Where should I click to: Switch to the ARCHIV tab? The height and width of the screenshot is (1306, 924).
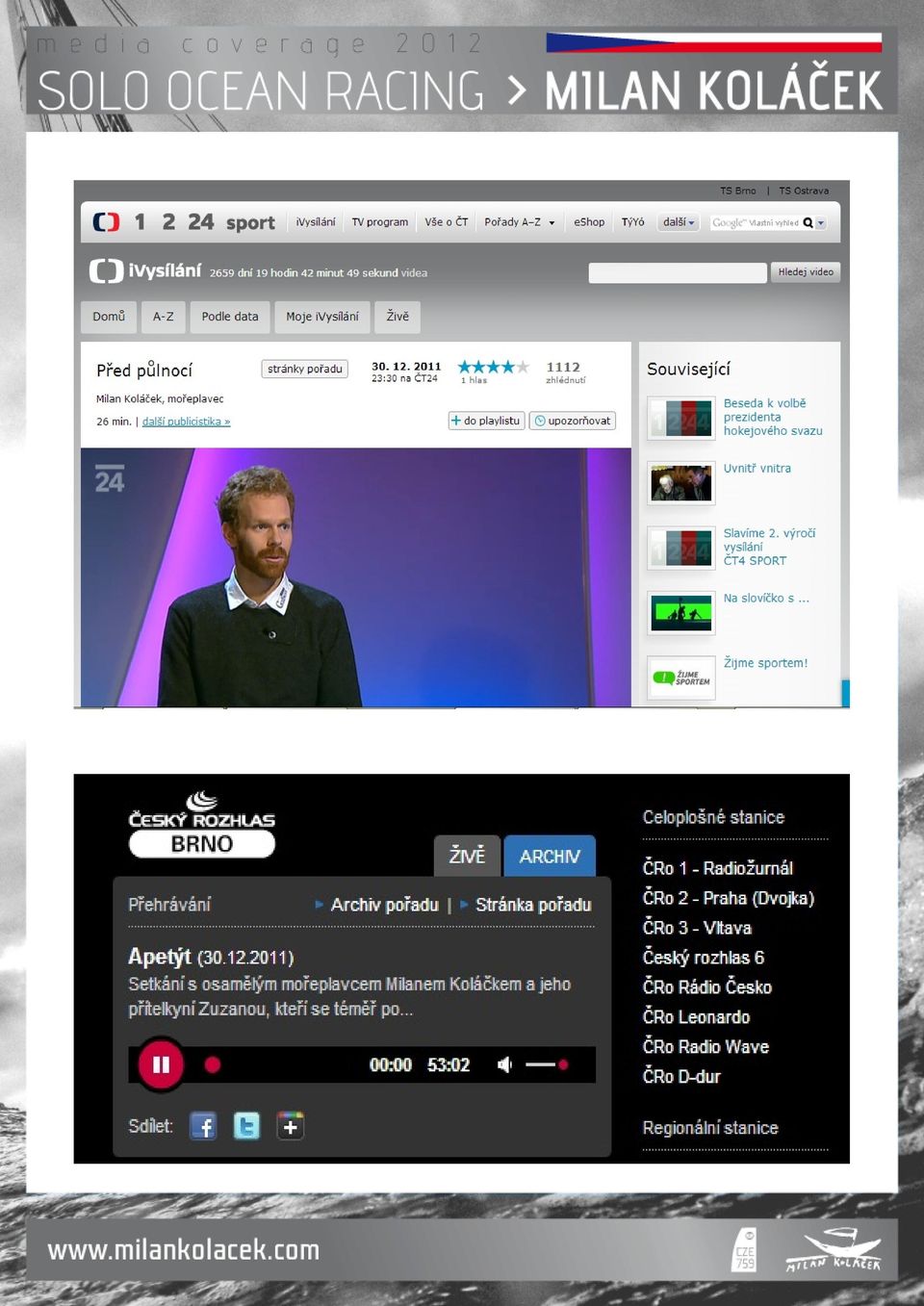coord(550,856)
